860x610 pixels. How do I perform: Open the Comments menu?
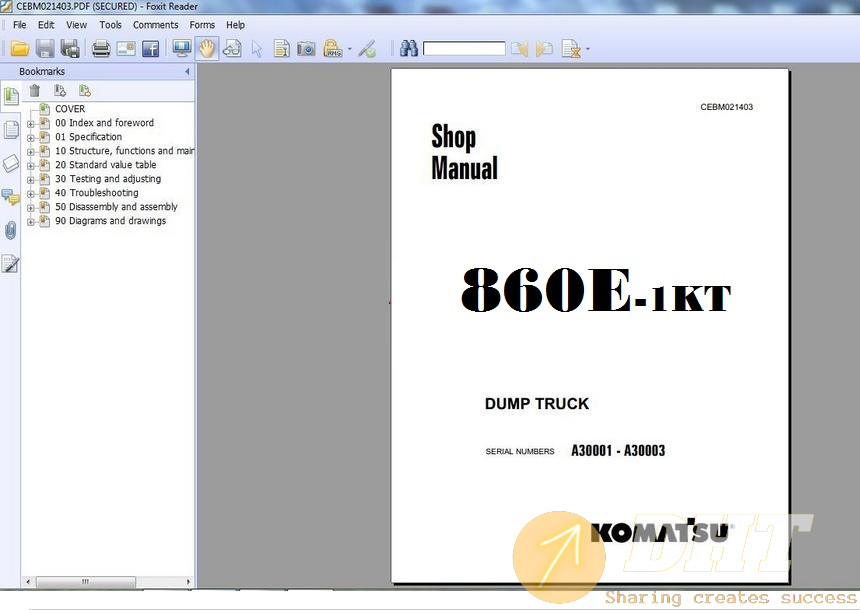pos(155,25)
